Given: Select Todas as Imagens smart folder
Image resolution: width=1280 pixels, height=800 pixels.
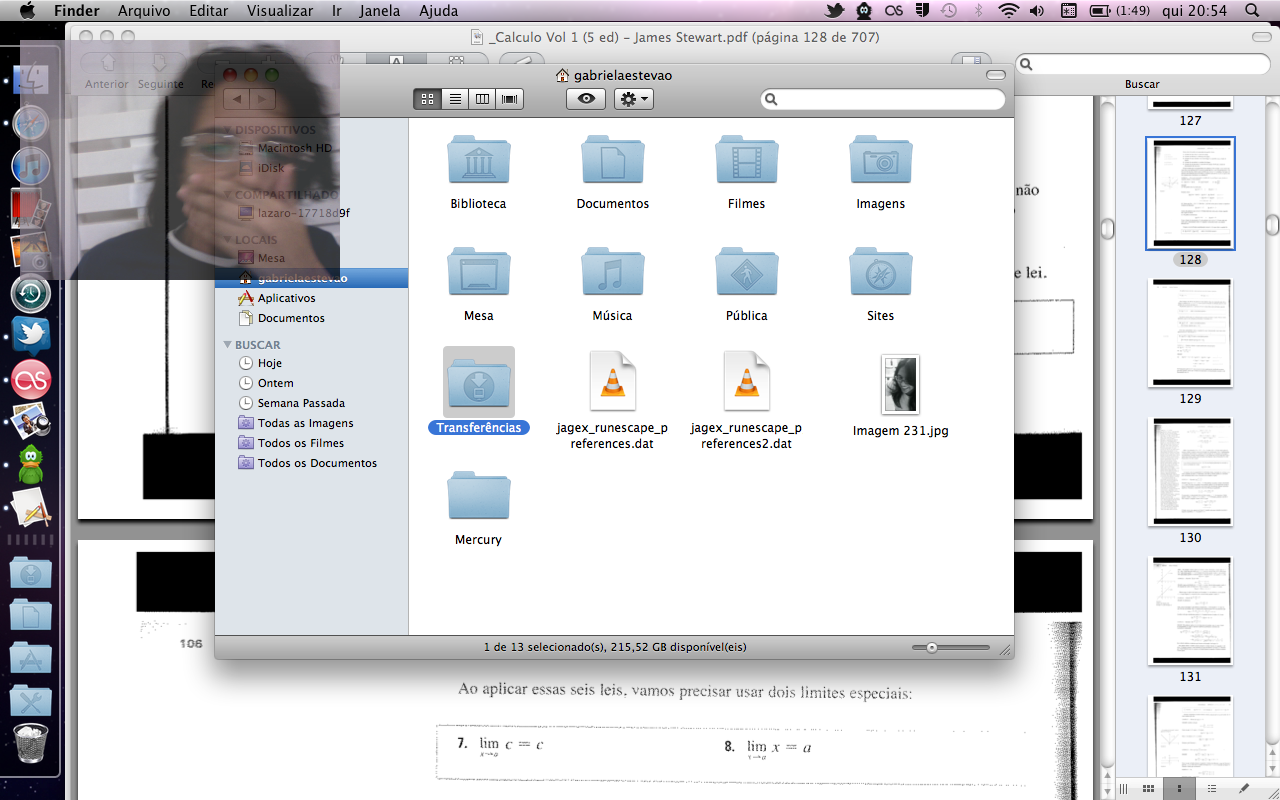Looking at the screenshot, I should [311, 423].
